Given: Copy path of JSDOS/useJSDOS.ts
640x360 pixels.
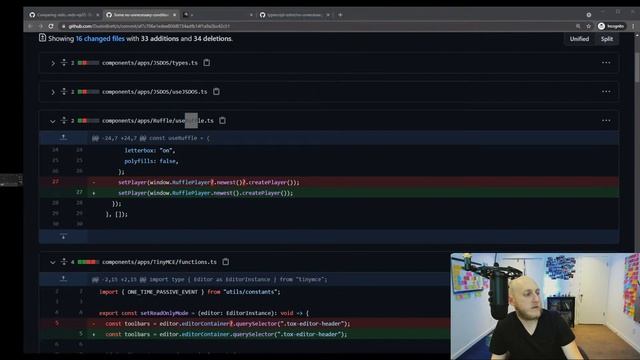Looking at the screenshot, I should point(216,92).
